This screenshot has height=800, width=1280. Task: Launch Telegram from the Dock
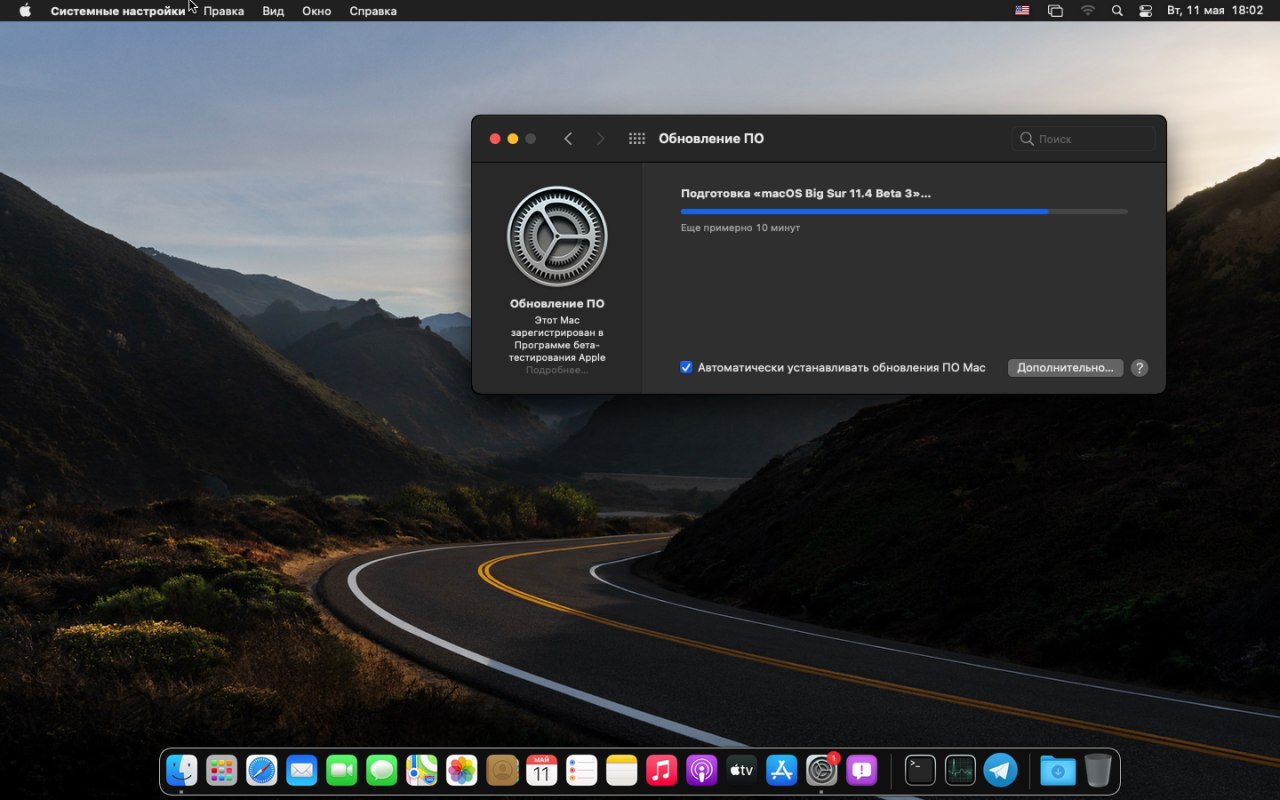(x=1000, y=770)
